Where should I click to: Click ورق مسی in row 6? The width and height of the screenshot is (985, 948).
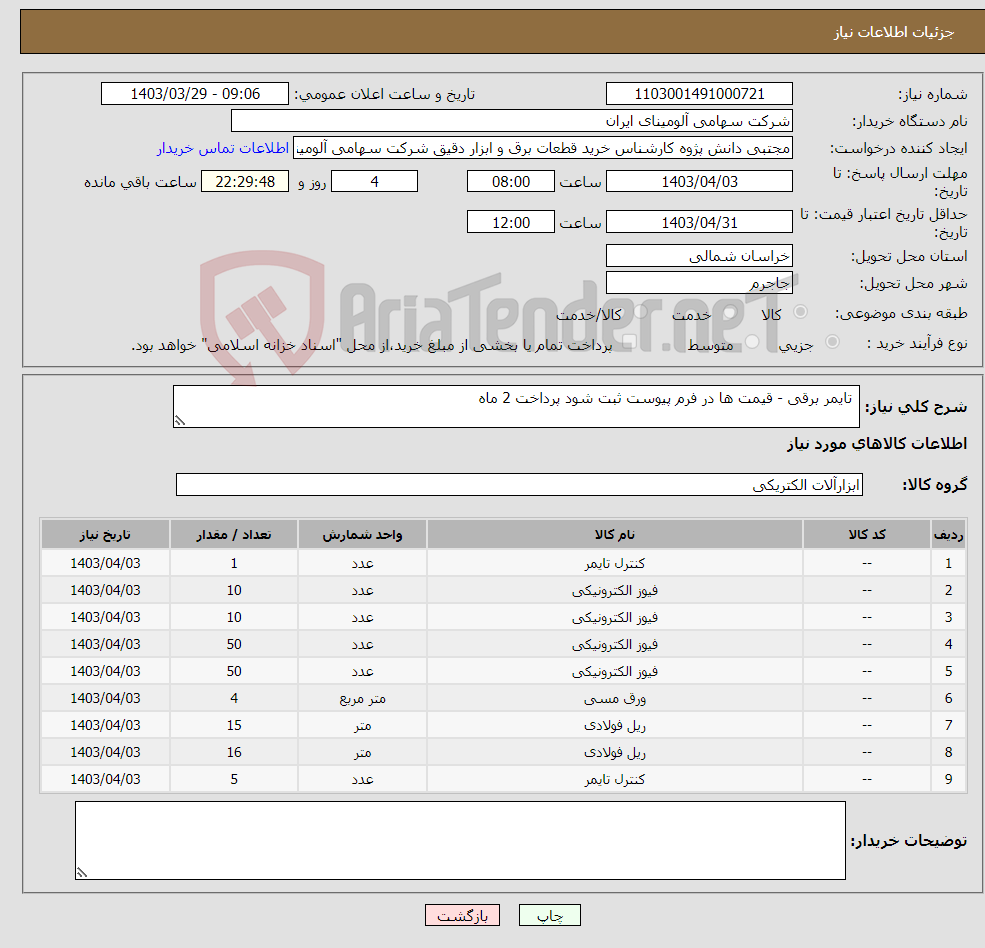[x=614, y=699]
